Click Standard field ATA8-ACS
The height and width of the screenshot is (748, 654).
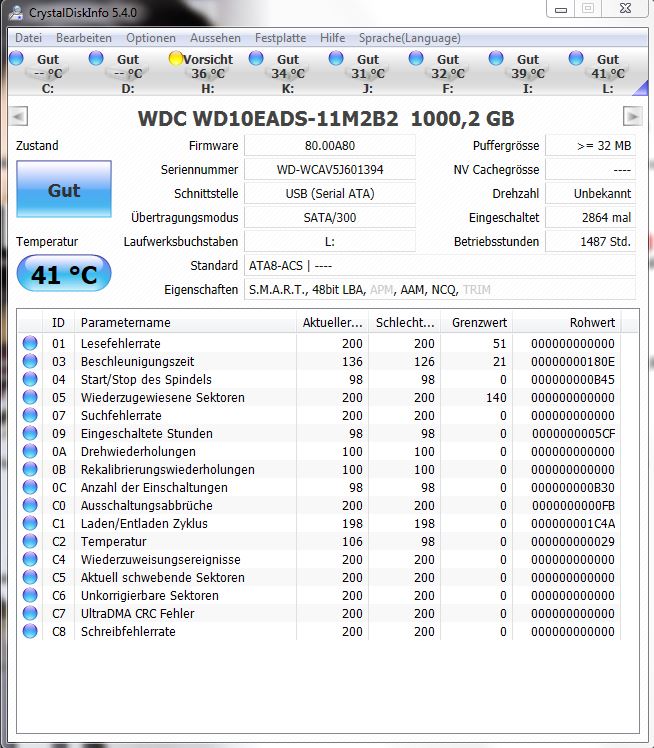click(x=440, y=265)
